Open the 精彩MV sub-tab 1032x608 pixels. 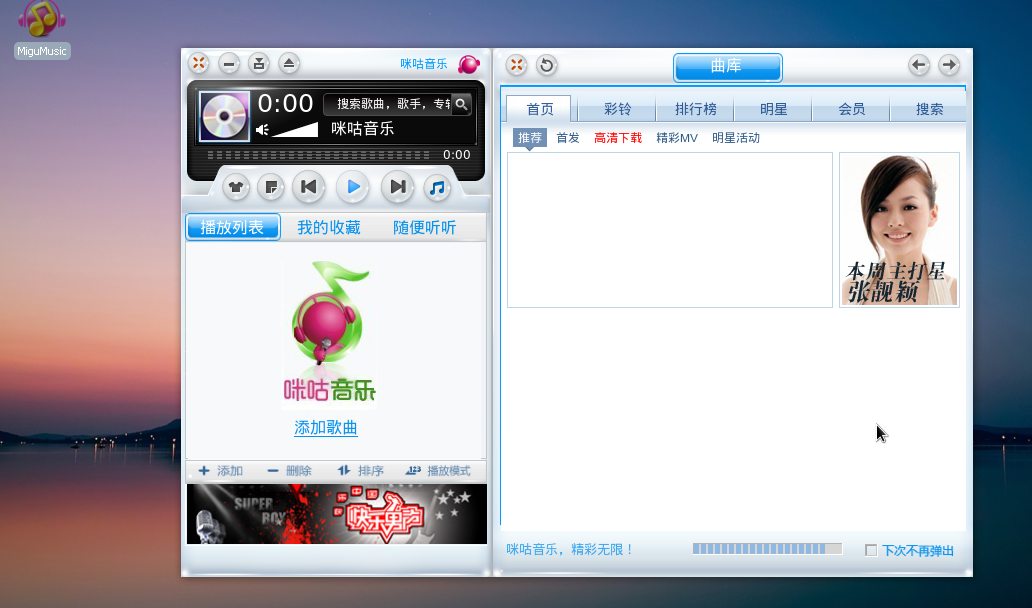(x=677, y=138)
